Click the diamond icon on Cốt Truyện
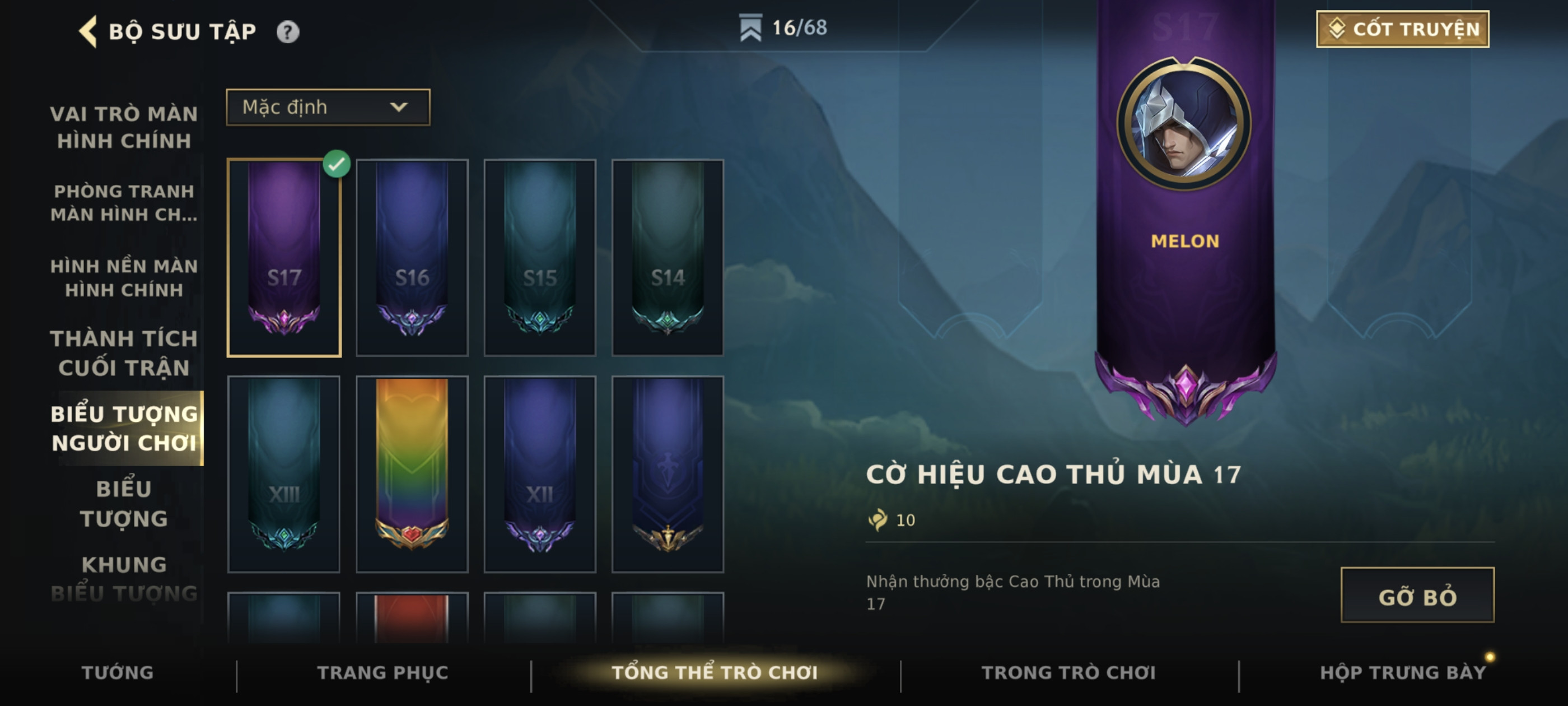The height and width of the screenshot is (706, 1568). [1337, 29]
